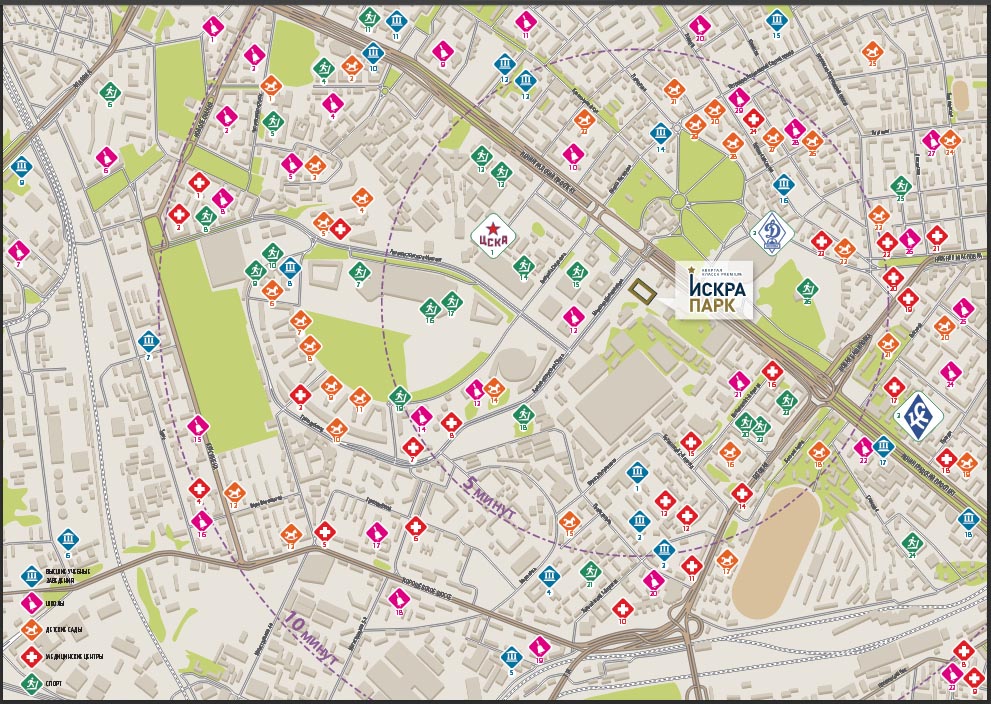Choose green sport marker number 21
Image resolution: width=991 pixels, height=704 pixels.
tap(590, 571)
